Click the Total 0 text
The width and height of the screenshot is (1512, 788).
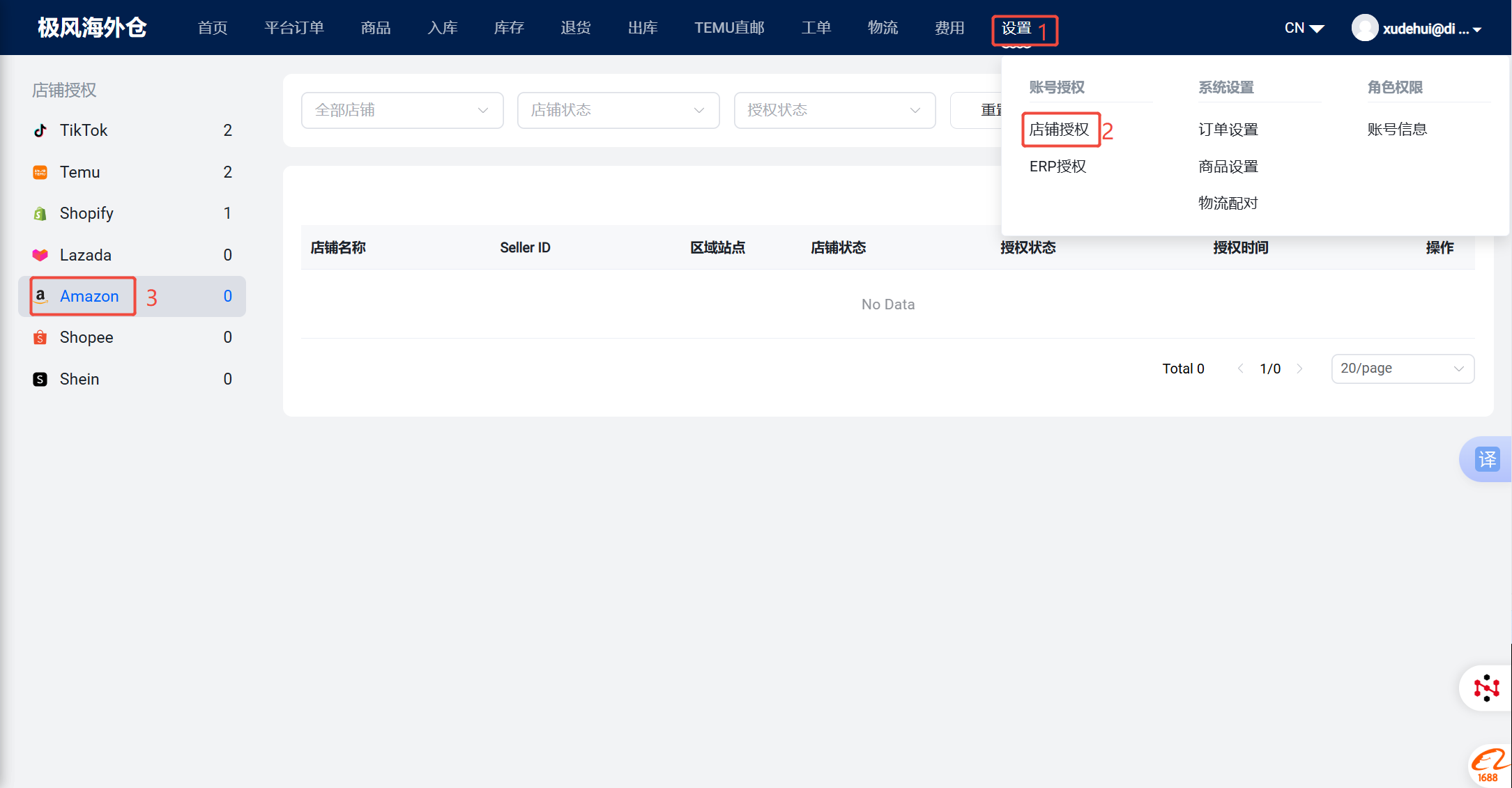1183,369
